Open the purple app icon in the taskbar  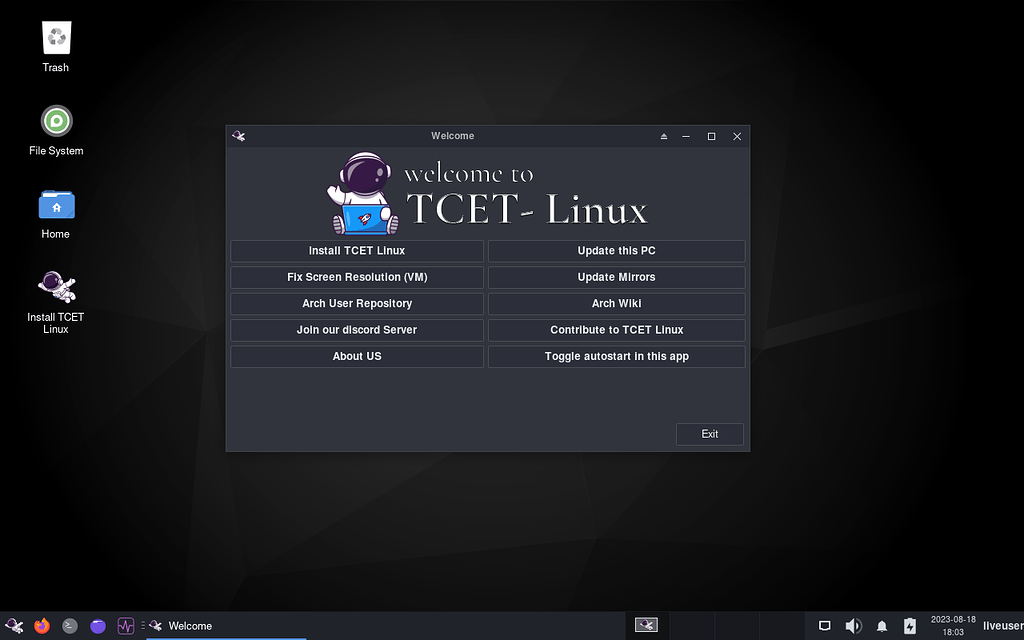tap(97, 625)
